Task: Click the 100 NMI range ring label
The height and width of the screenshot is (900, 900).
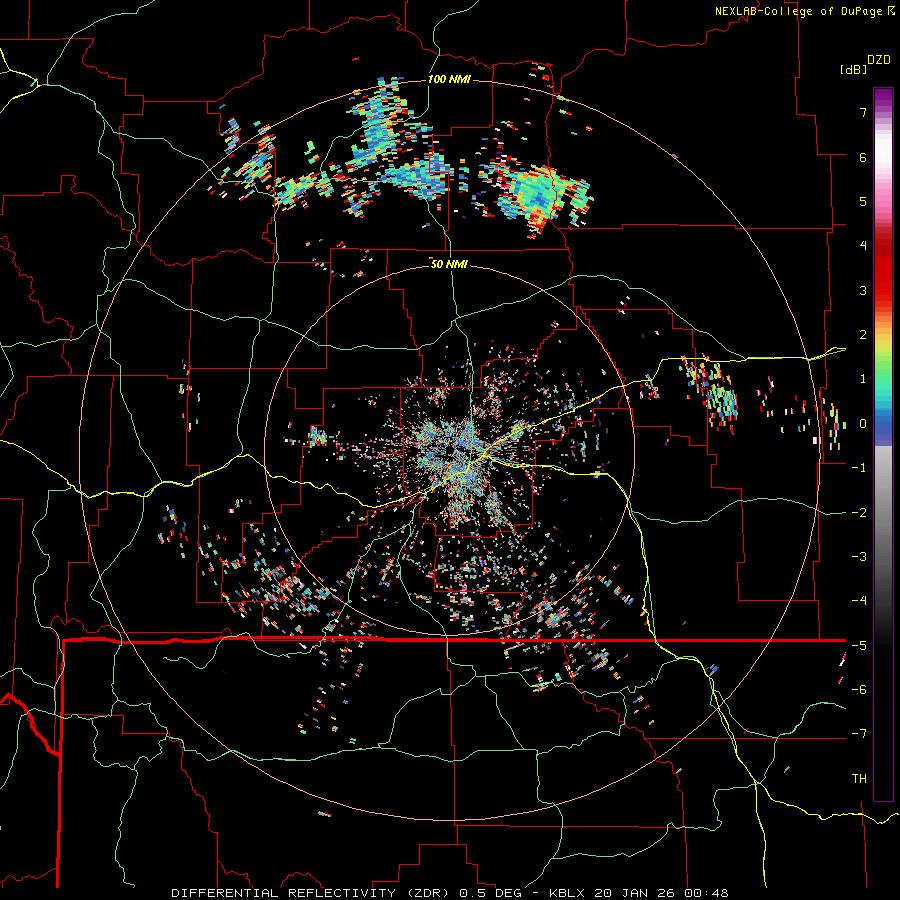Action: pos(449,79)
